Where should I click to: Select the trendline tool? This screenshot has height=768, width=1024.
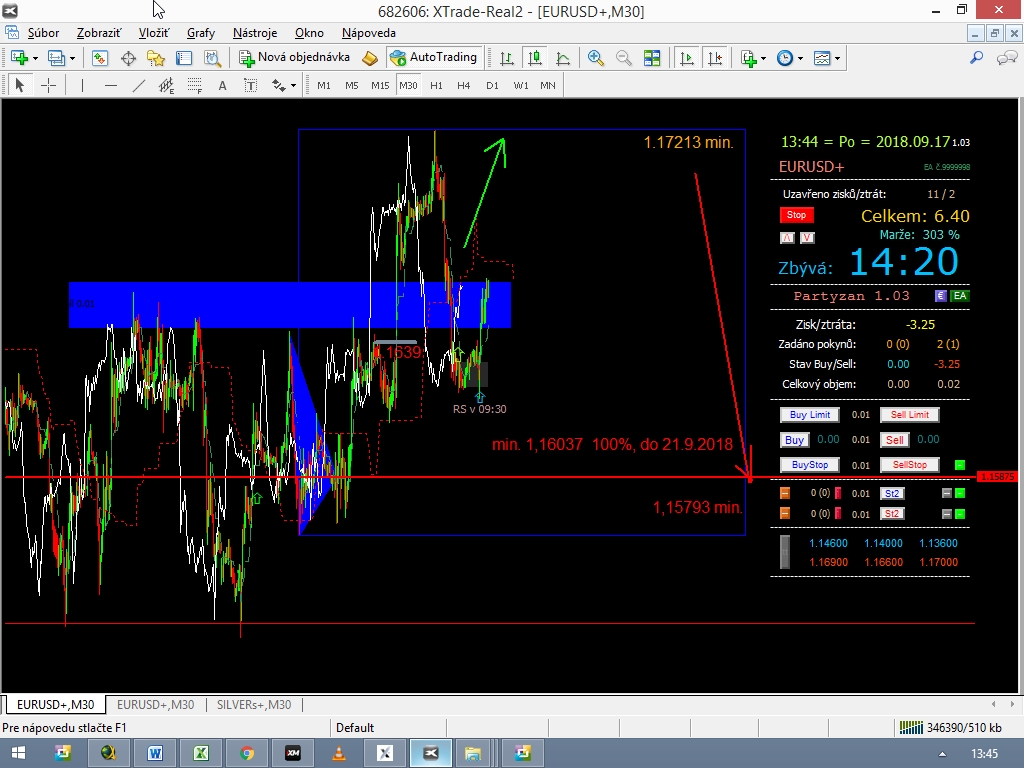pos(138,85)
